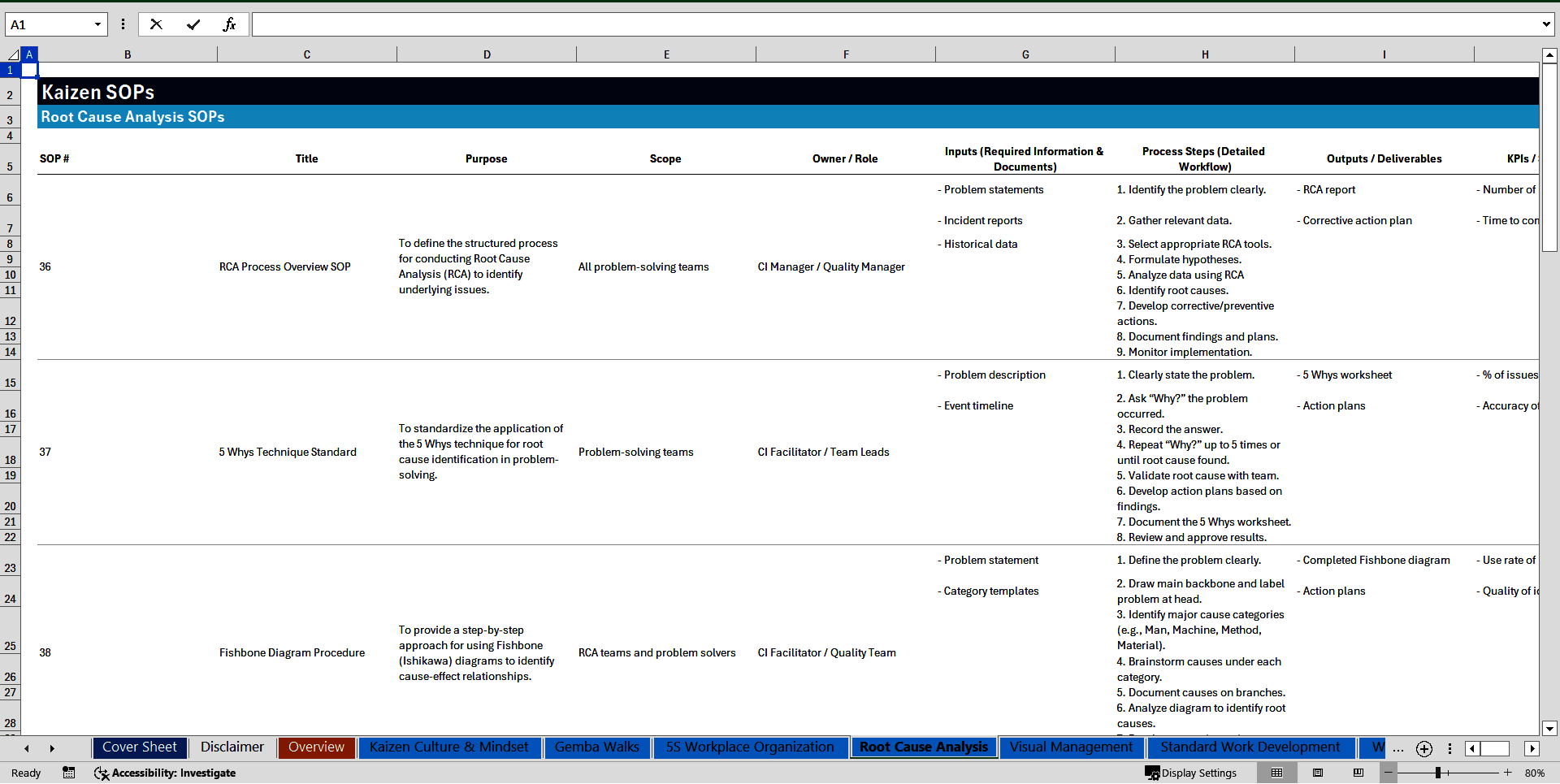Viewport: 1560px width, 784px height.
Task: Open Display Settings in status bar
Action: click(1191, 773)
